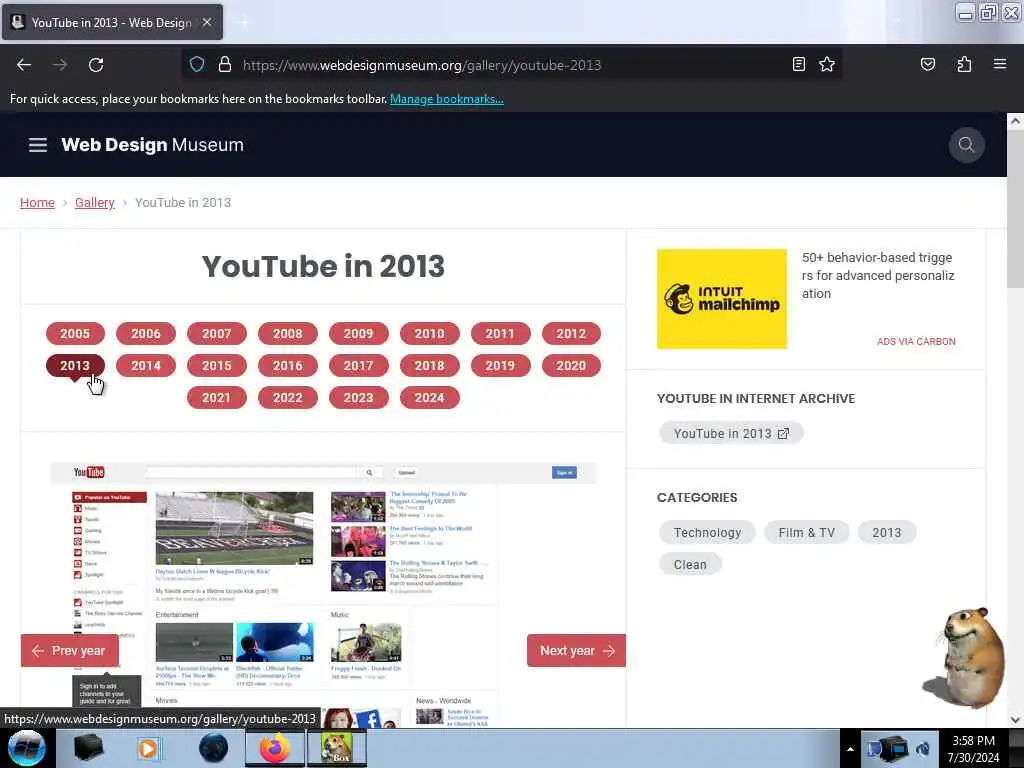Image resolution: width=1024 pixels, height=768 pixels.
Task: Open the Firefox application menu
Action: click(x=999, y=64)
